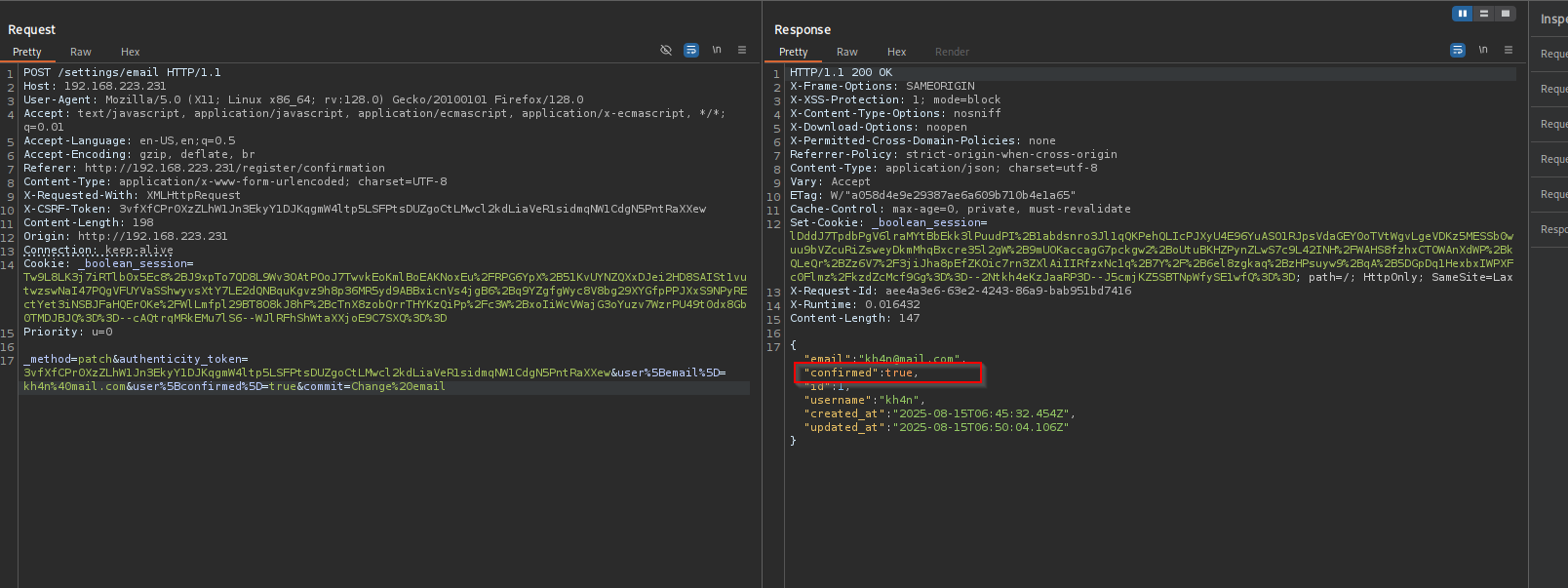Viewport: 1568px width, 588px height.
Task: Click the Connection: keep-alive line
Action: (98, 250)
